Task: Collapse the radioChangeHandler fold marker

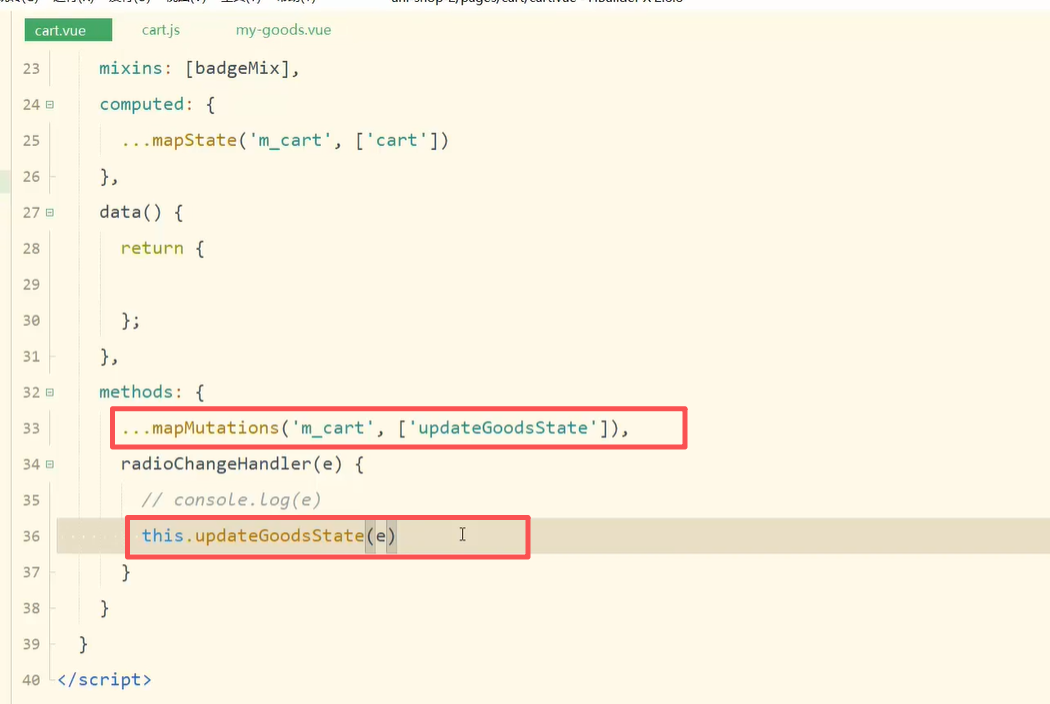Action: click(50, 464)
